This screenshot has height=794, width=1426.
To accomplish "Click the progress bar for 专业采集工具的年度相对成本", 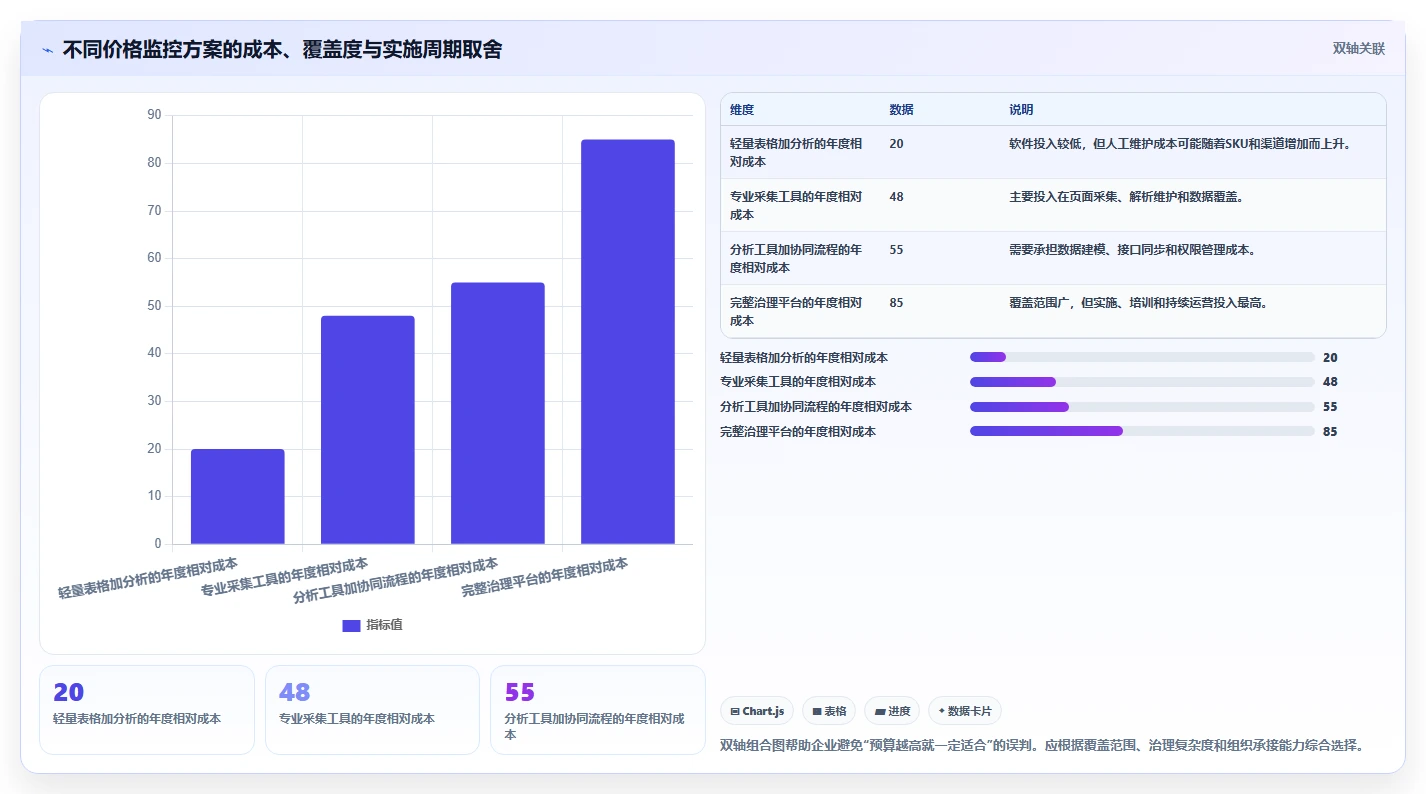I will (1142, 382).
